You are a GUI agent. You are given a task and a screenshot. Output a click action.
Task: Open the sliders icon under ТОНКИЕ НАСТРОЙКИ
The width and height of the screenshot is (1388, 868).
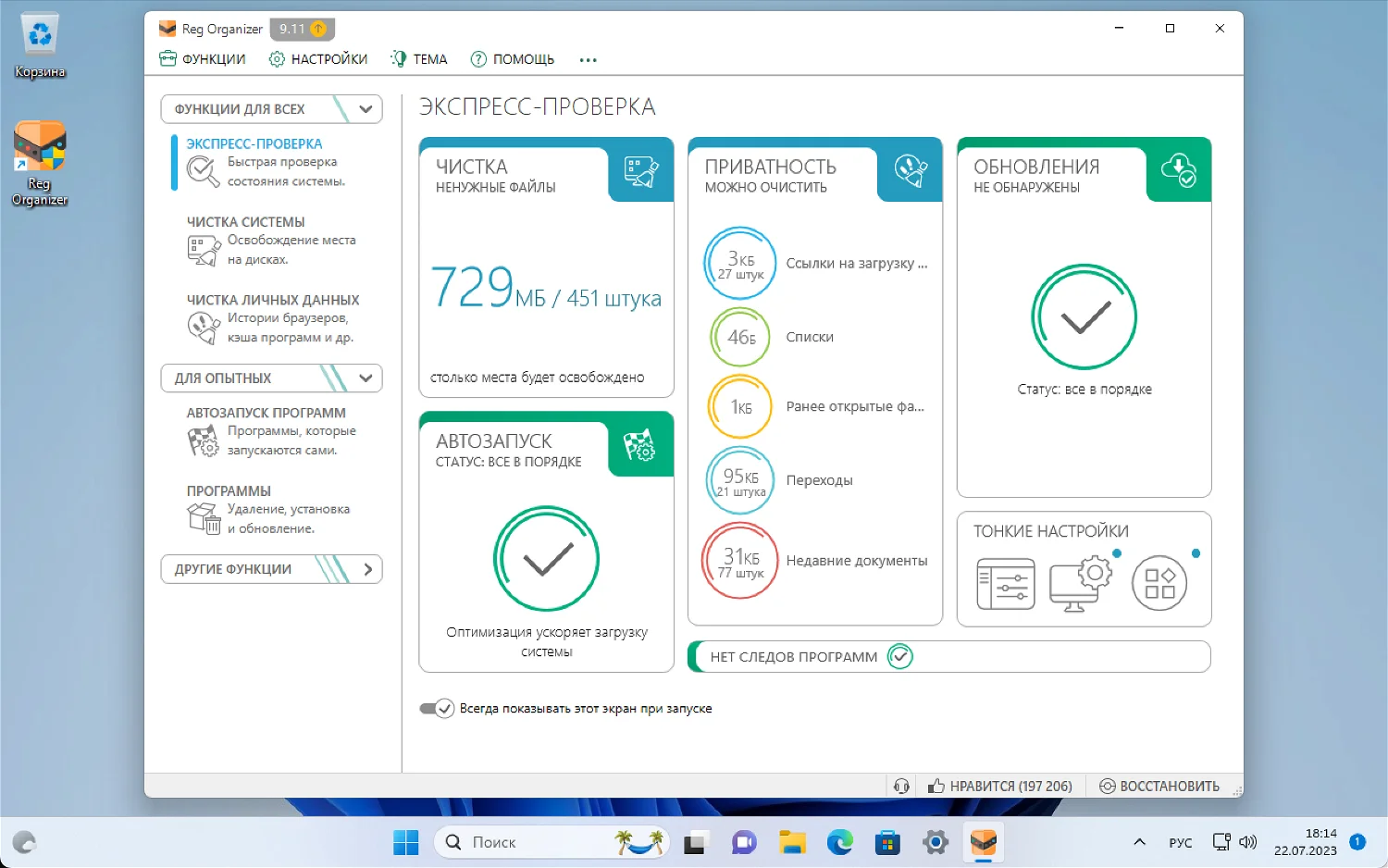[x=1005, y=584]
